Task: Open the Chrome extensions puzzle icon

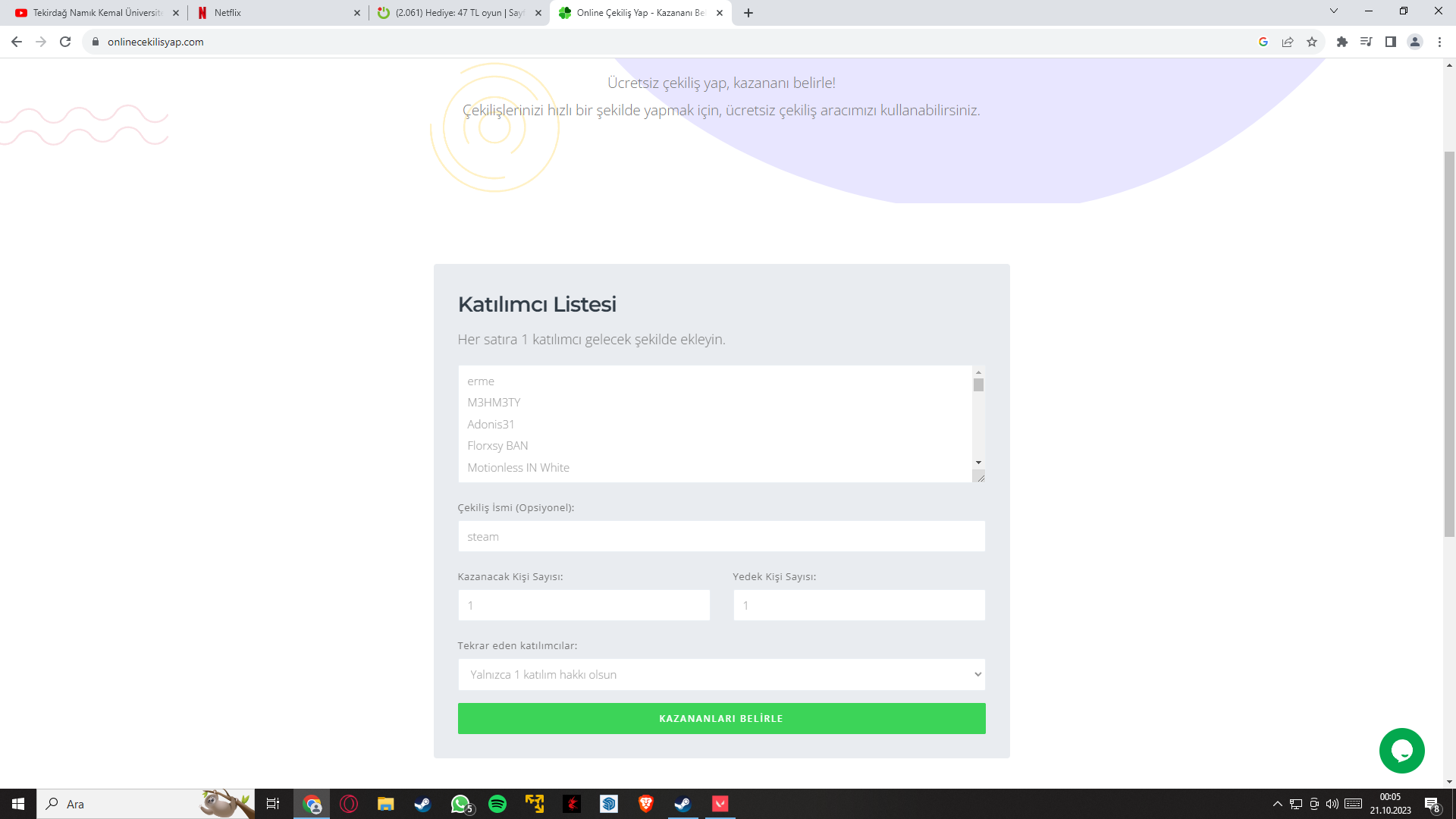Action: 1342,42
